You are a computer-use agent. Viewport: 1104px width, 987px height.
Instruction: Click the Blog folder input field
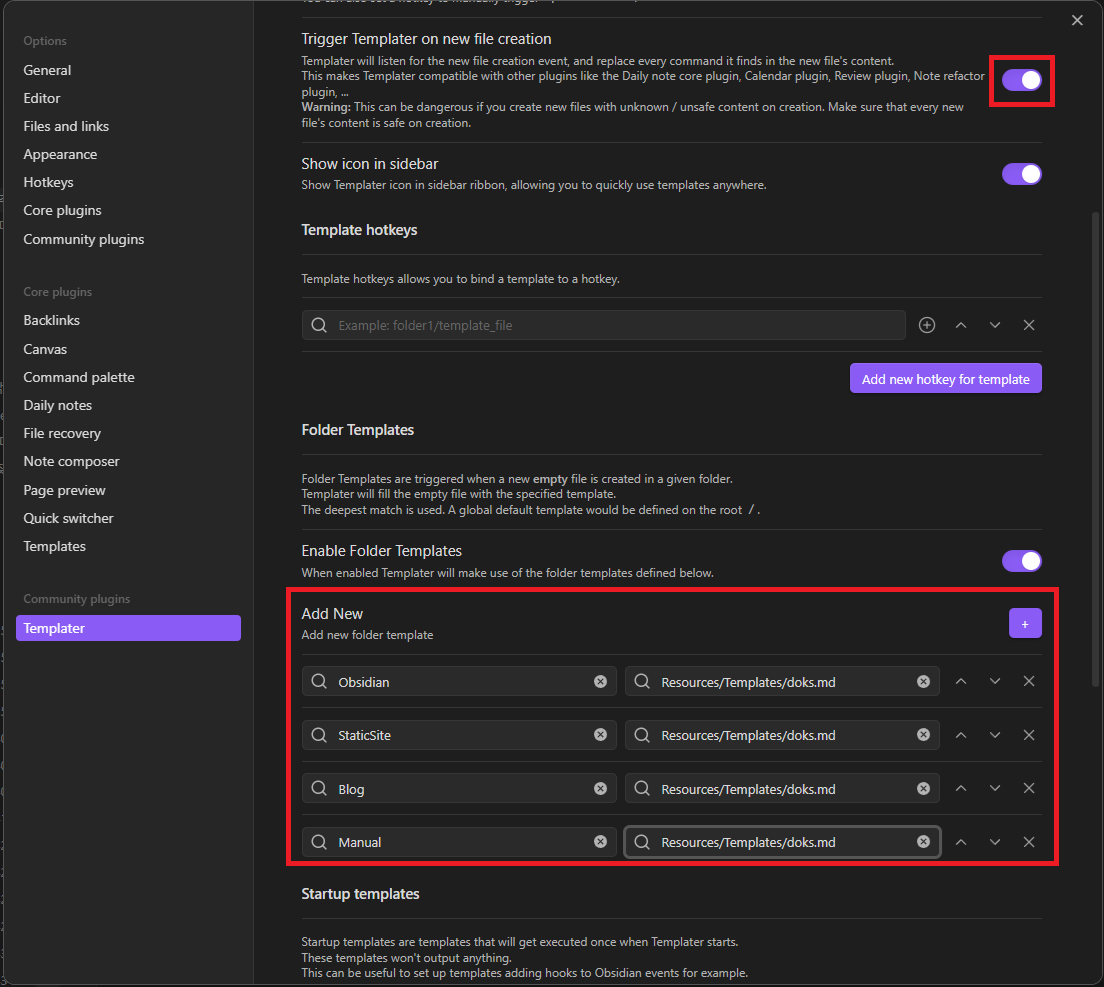(459, 788)
